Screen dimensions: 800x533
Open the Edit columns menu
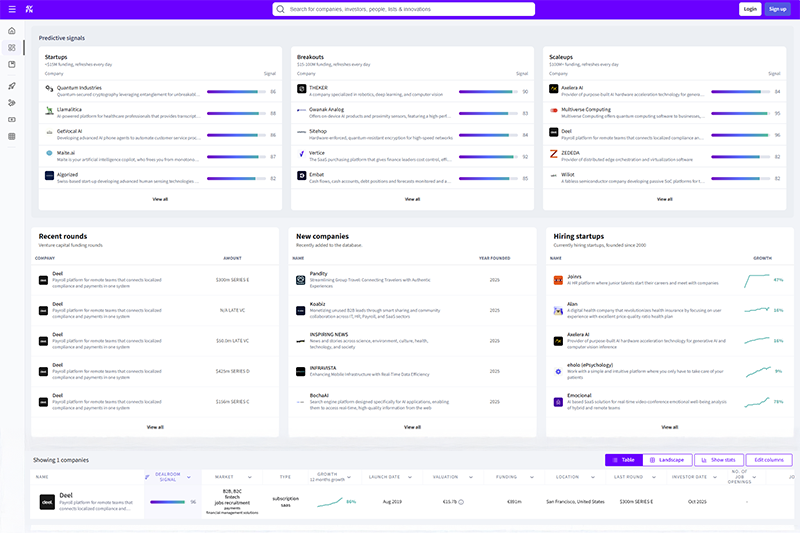(769, 460)
